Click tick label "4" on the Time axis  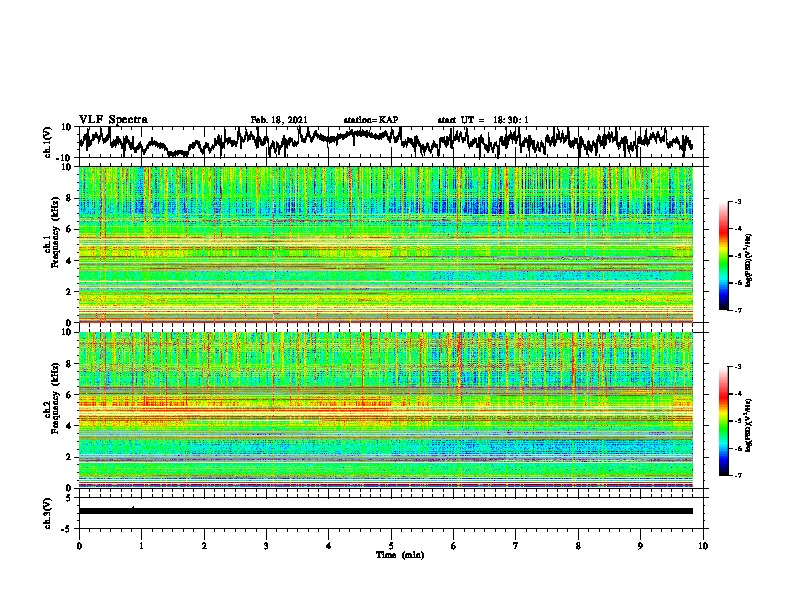tap(329, 546)
